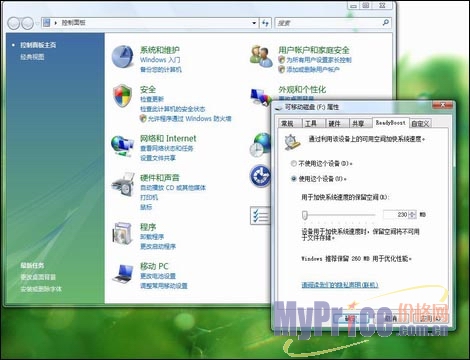This screenshot has height=360, width=470.
Task: Click the 硬件和声音 printer icon
Action: tap(123, 184)
